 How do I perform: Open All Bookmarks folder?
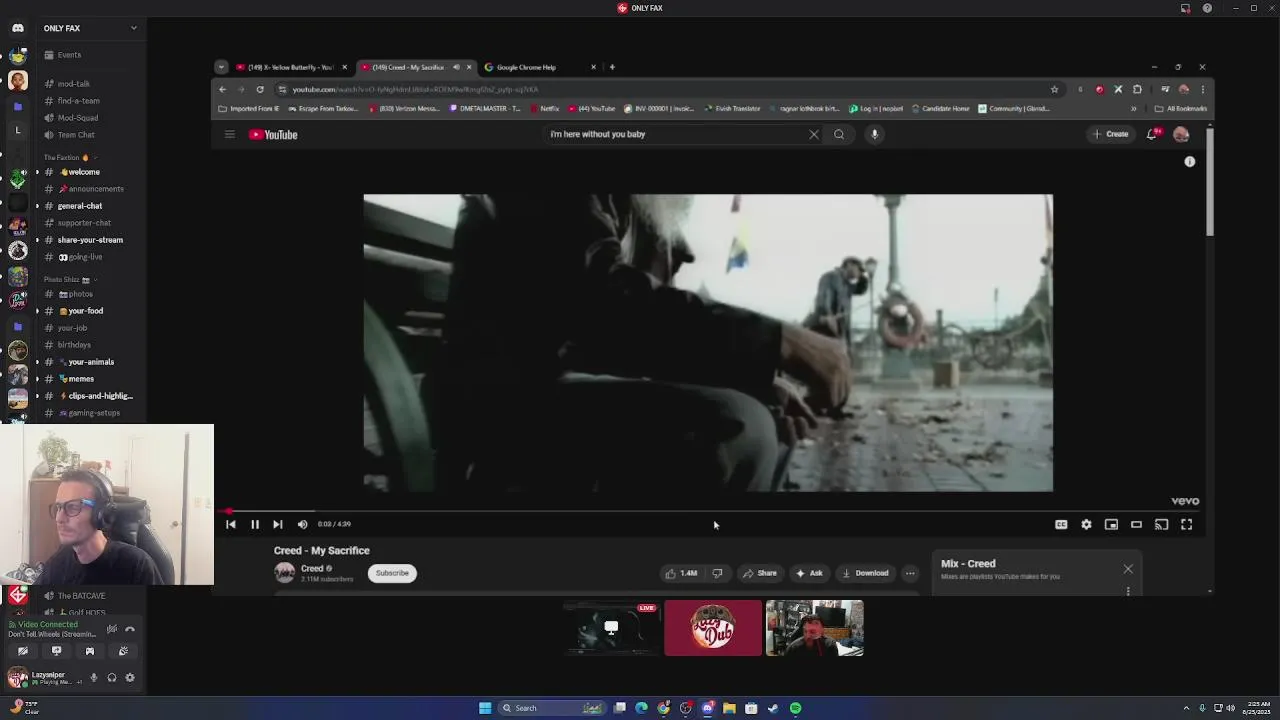pos(1181,108)
